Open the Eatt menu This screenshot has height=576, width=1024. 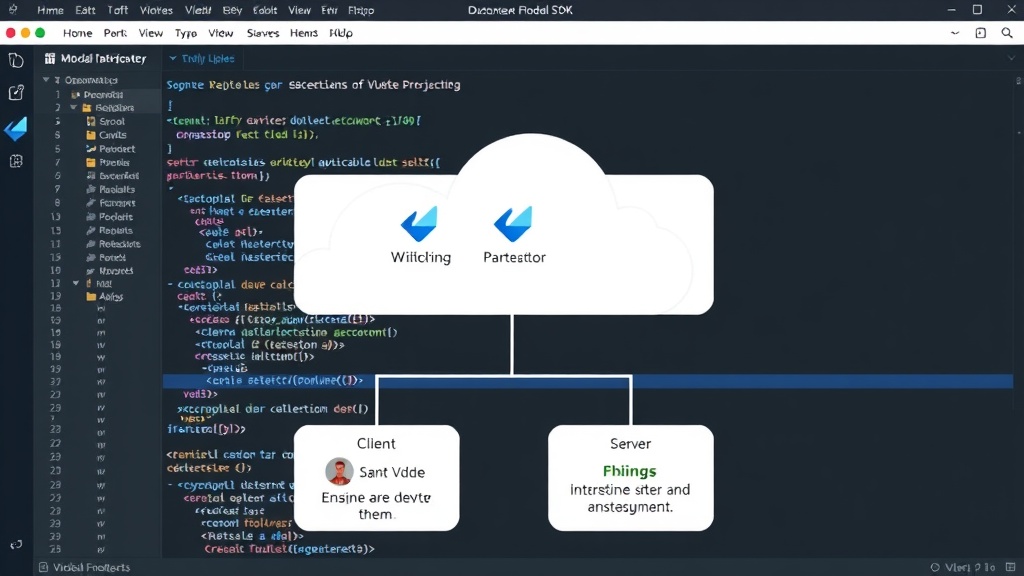pos(85,10)
